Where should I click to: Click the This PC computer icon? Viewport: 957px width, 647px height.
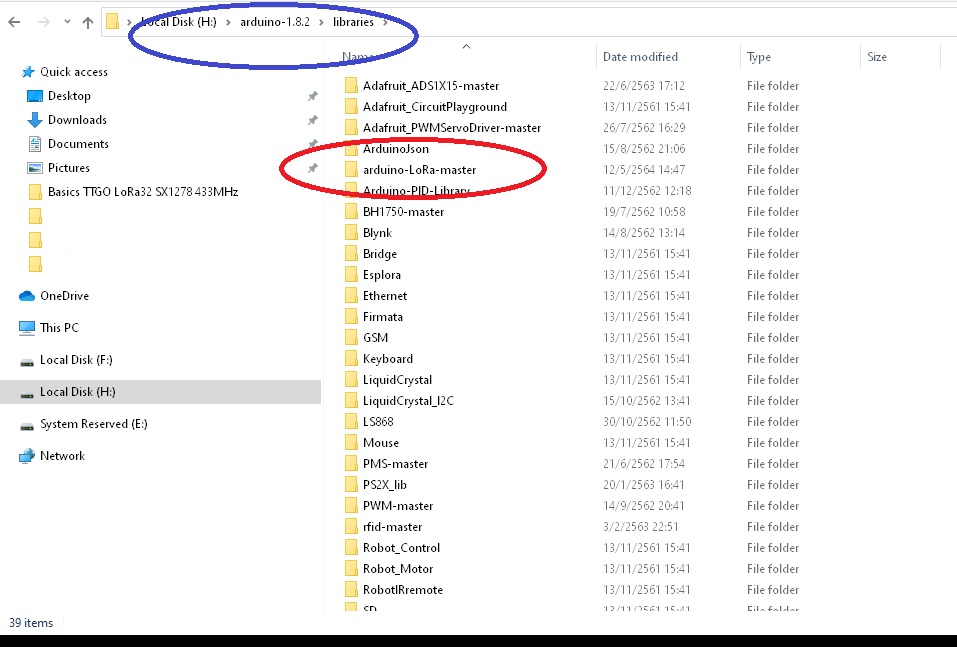(x=27, y=328)
